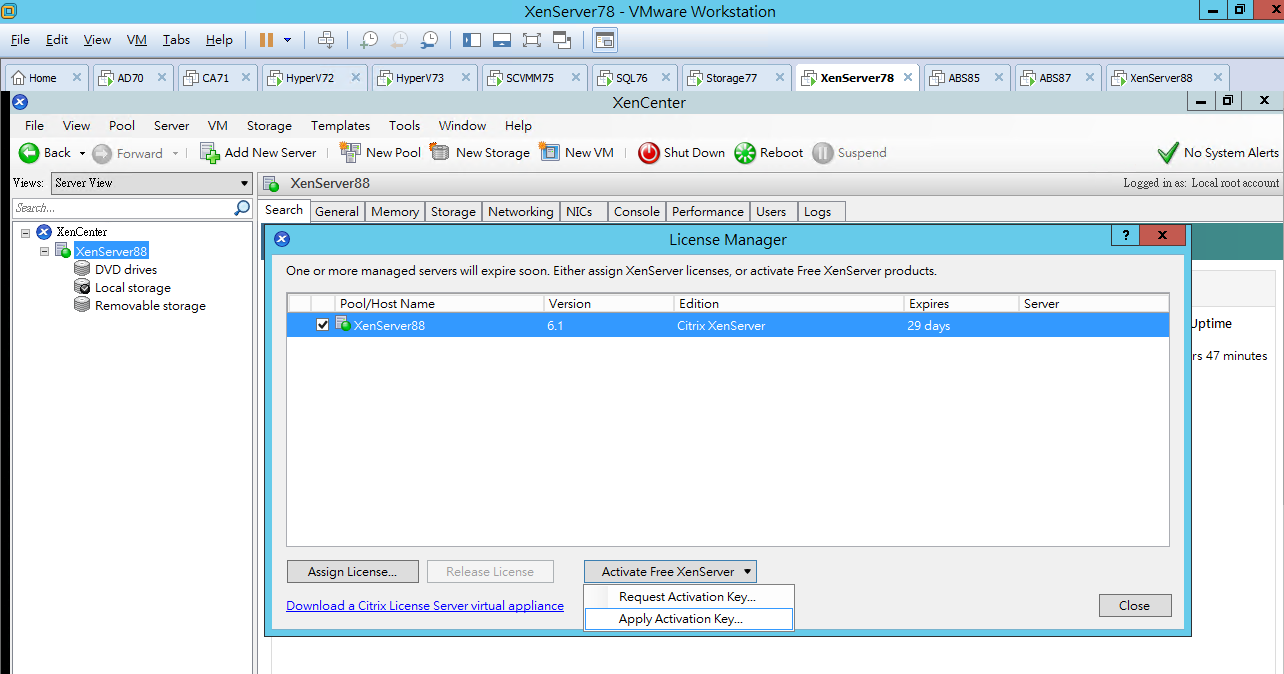Select Removable storage in the server tree
The width and height of the screenshot is (1284, 674).
(x=150, y=306)
